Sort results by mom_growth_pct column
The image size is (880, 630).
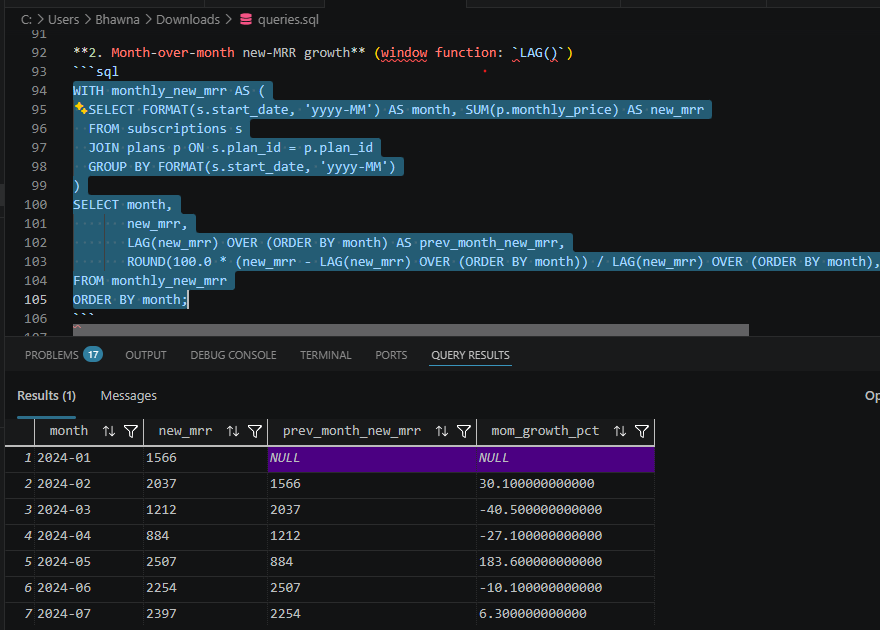pyautogui.click(x=620, y=431)
